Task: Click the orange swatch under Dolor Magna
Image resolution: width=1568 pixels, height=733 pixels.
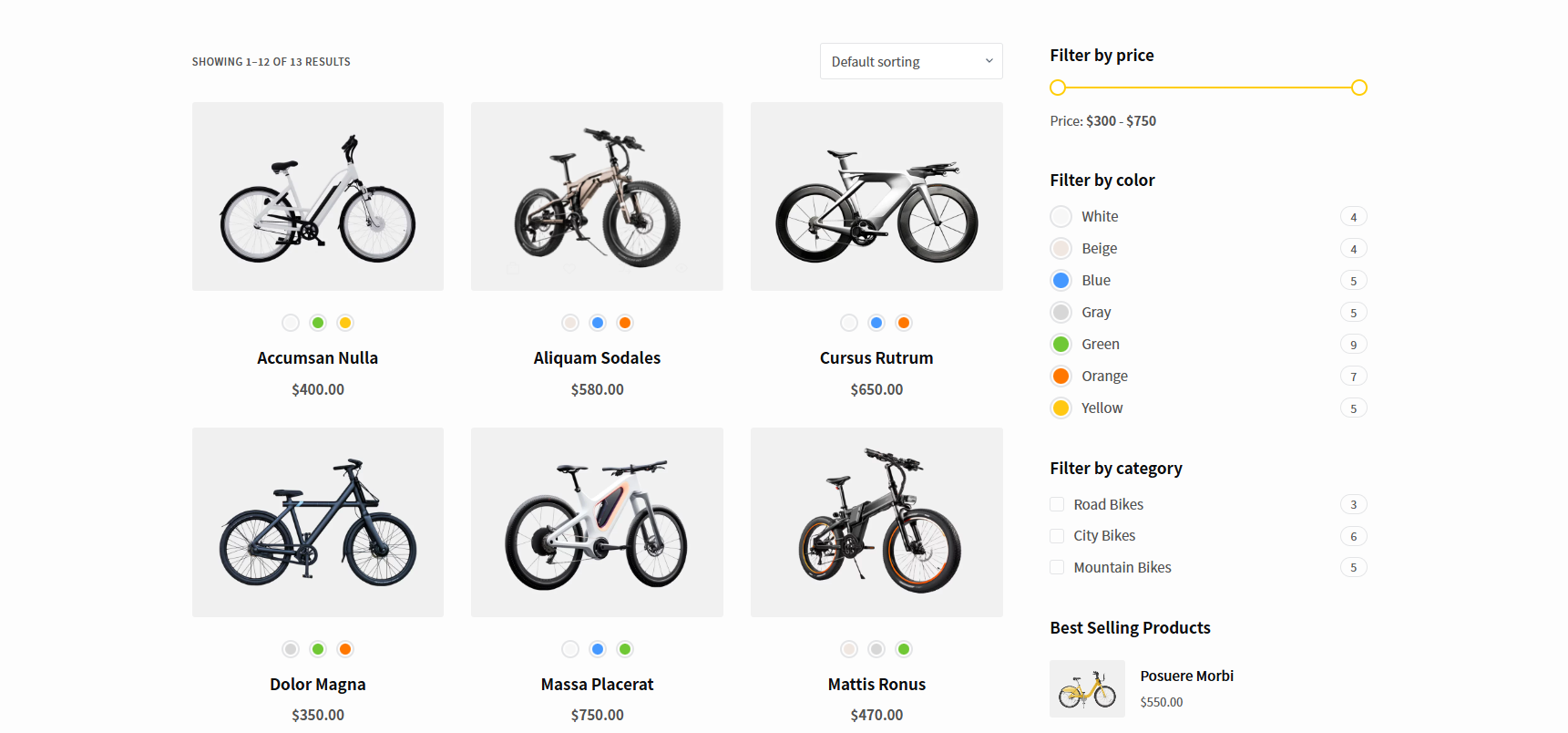Action: point(345,649)
